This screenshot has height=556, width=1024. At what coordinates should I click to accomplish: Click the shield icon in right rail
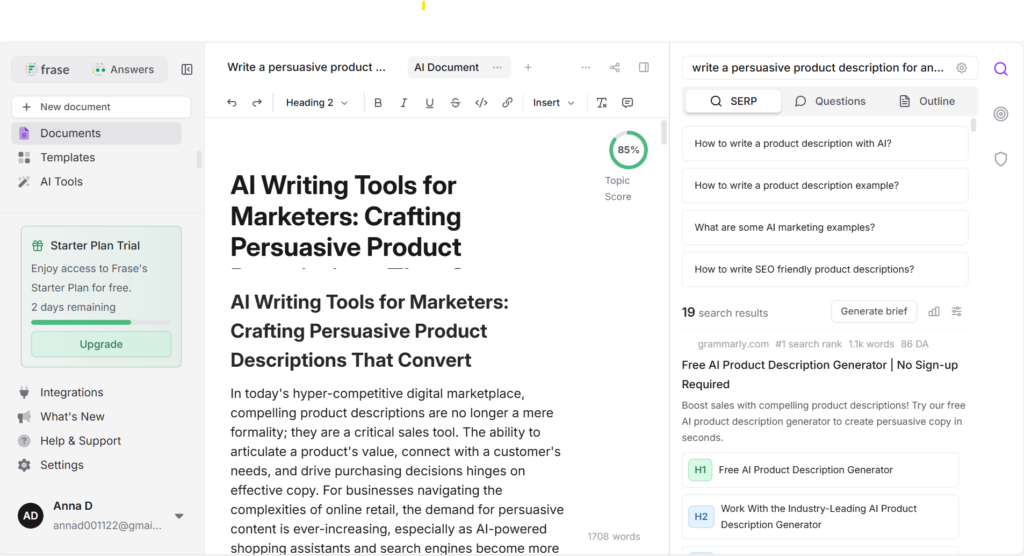[1000, 159]
